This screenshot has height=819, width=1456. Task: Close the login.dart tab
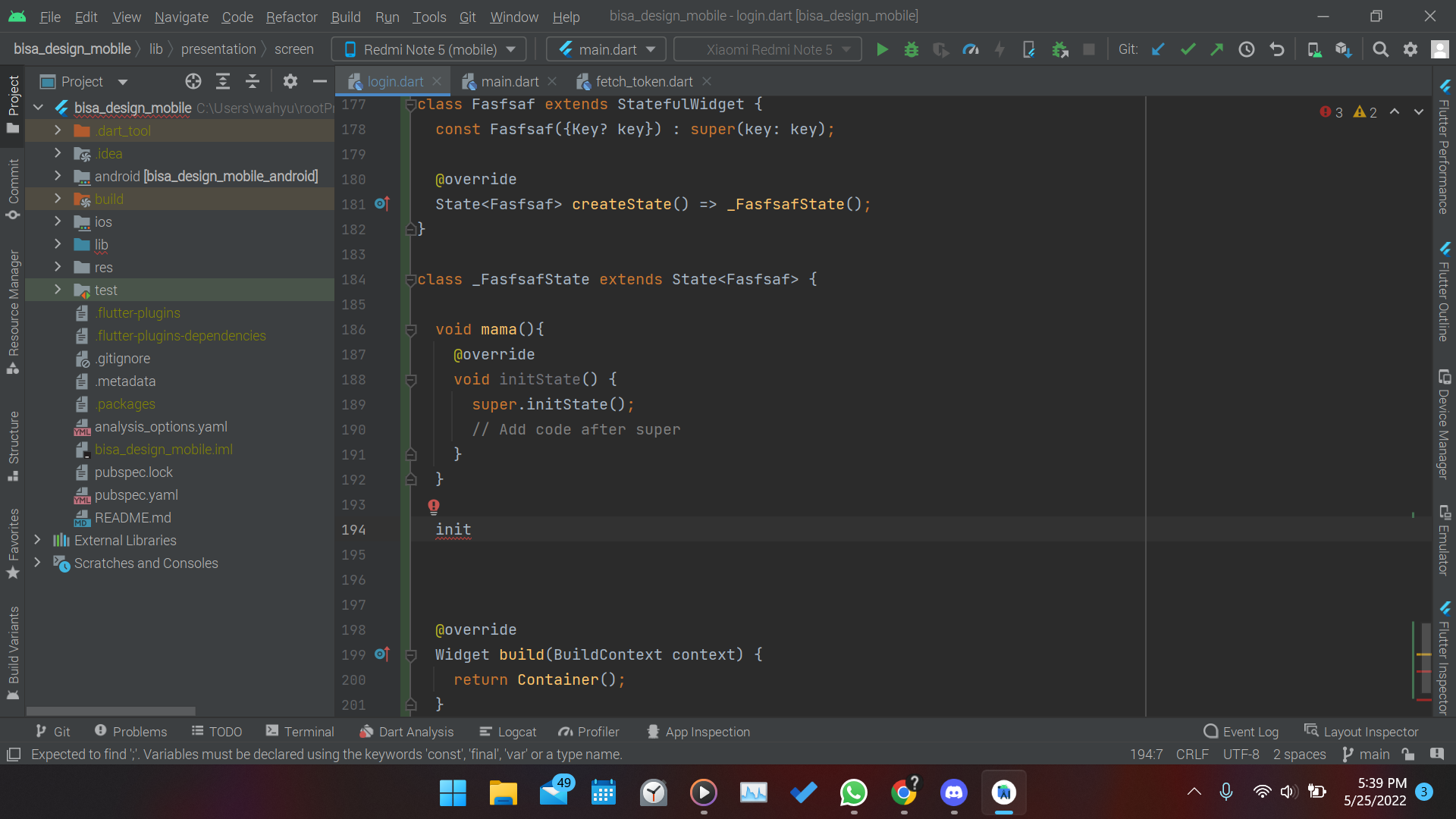coord(437,81)
